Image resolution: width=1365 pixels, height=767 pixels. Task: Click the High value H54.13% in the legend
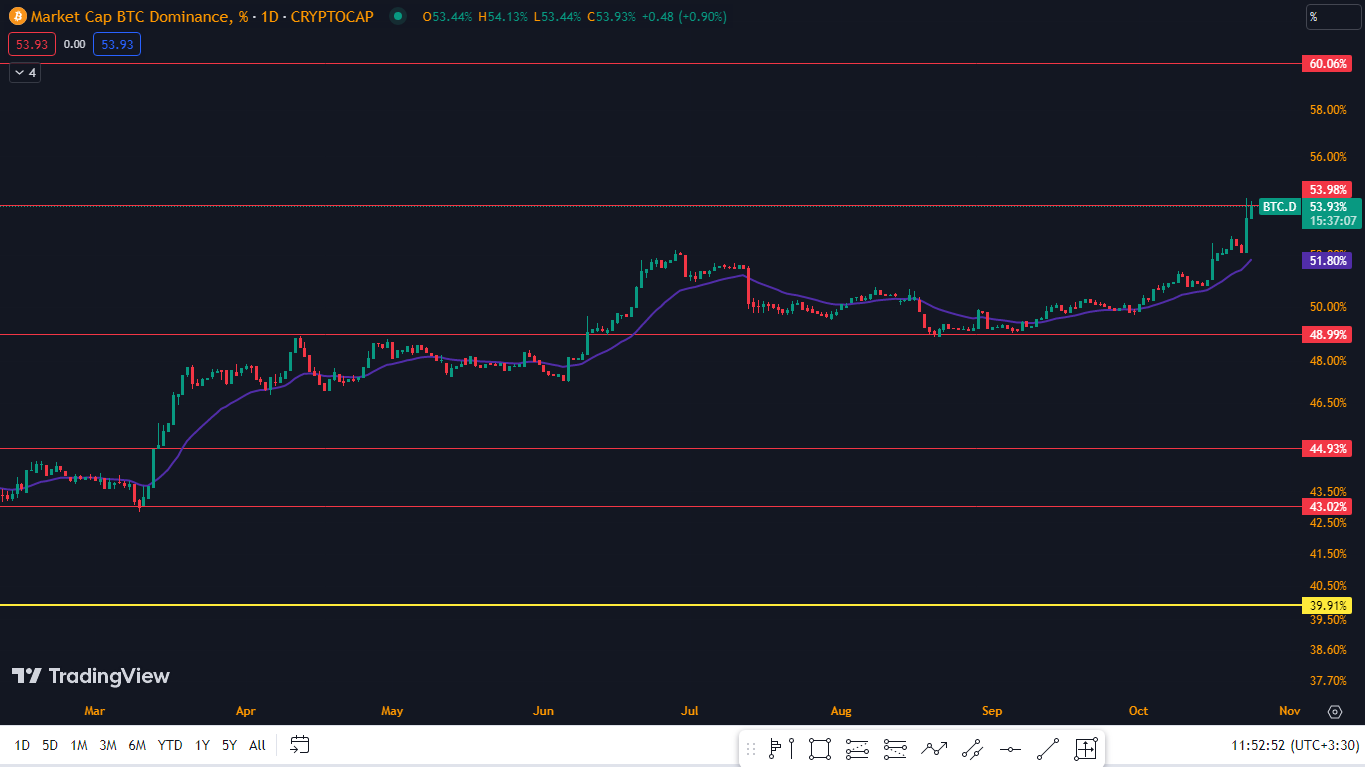[503, 17]
